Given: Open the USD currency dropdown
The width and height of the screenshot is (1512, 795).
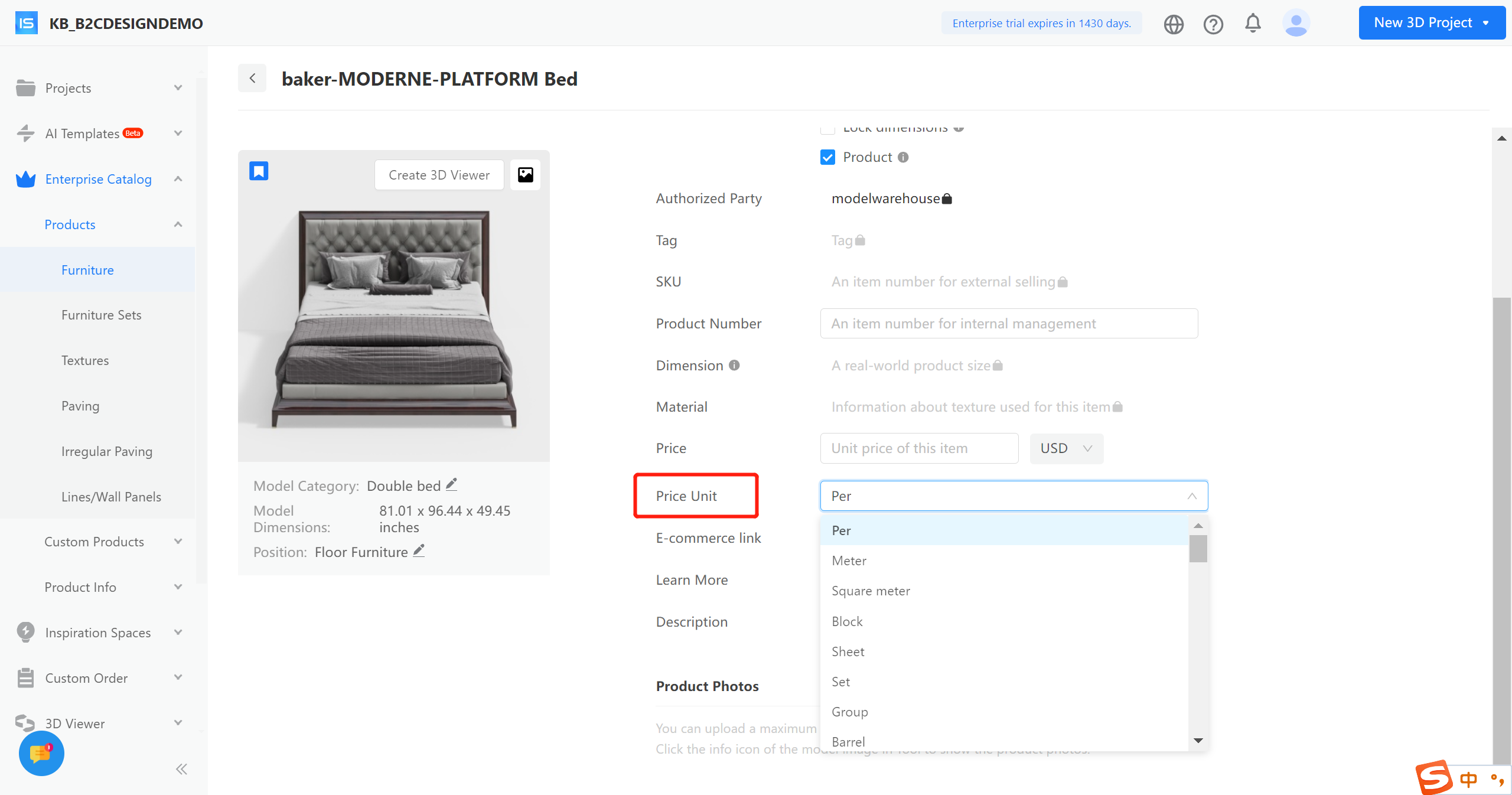Looking at the screenshot, I should tap(1066, 448).
